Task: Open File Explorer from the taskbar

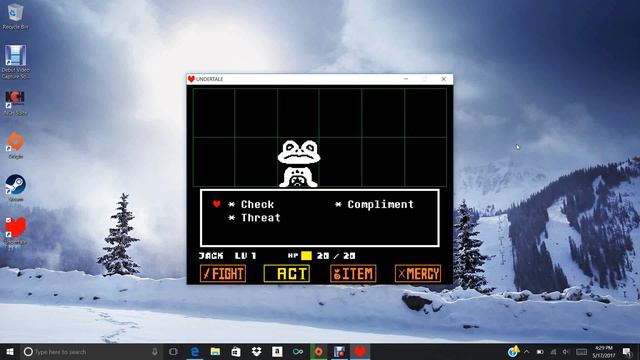Action: pos(215,351)
